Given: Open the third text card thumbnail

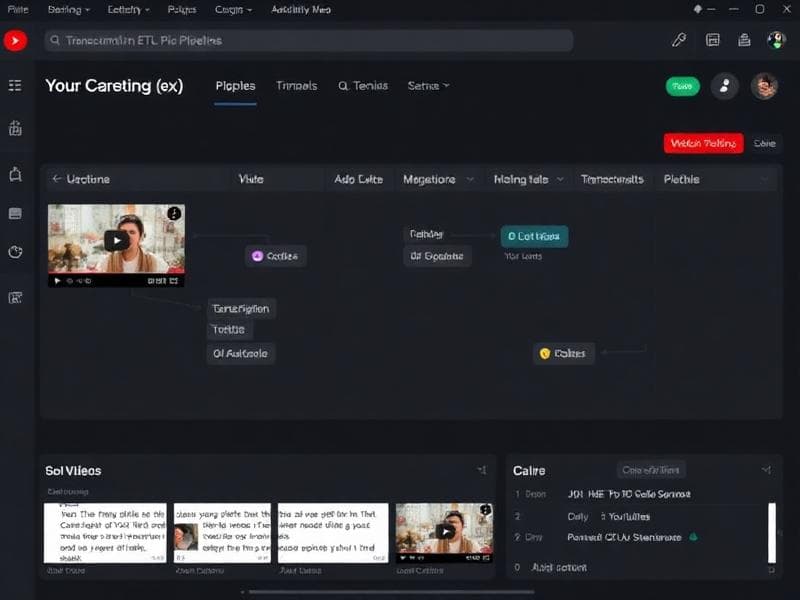Looking at the screenshot, I should (333, 533).
